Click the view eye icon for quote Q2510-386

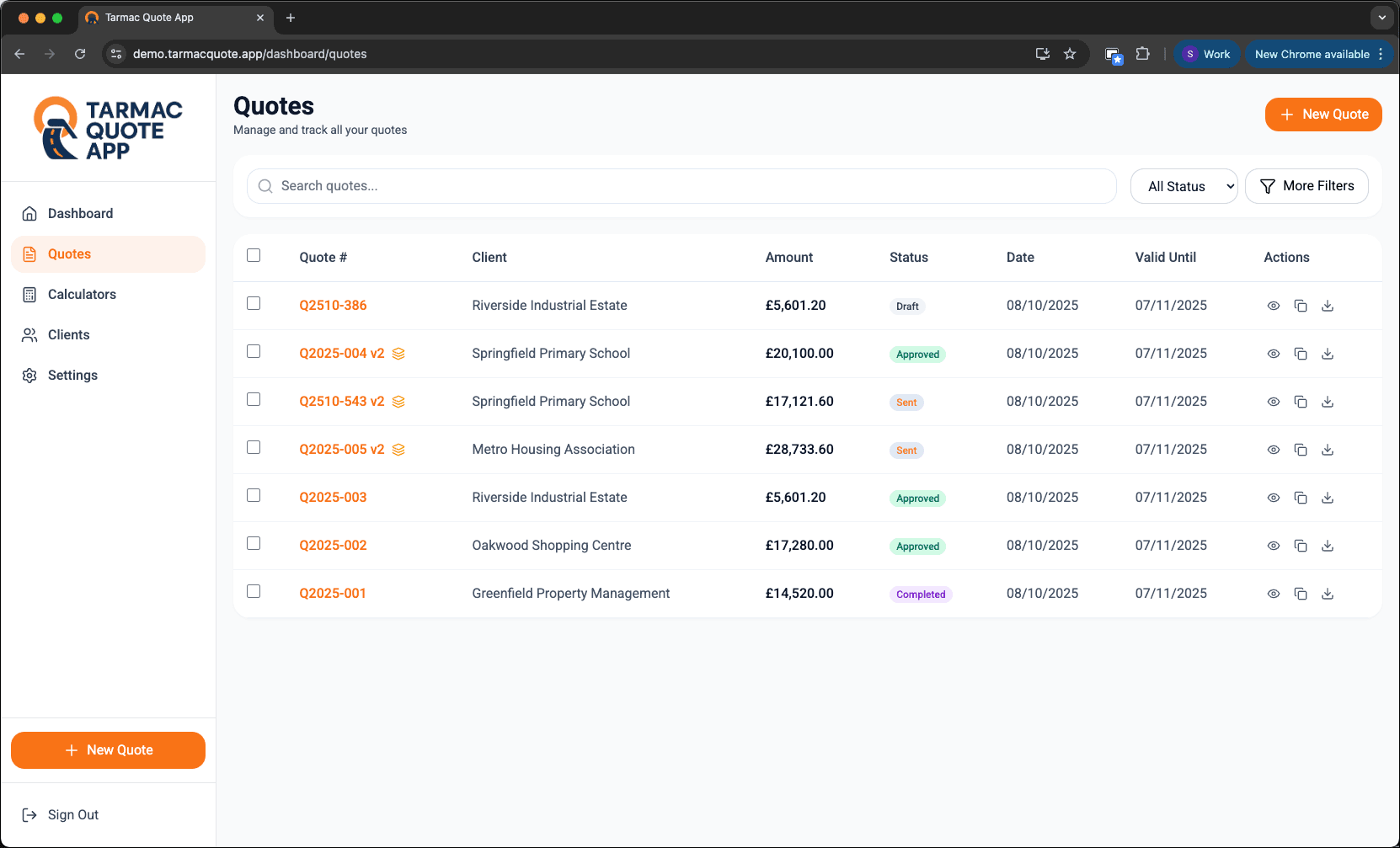coord(1273,306)
